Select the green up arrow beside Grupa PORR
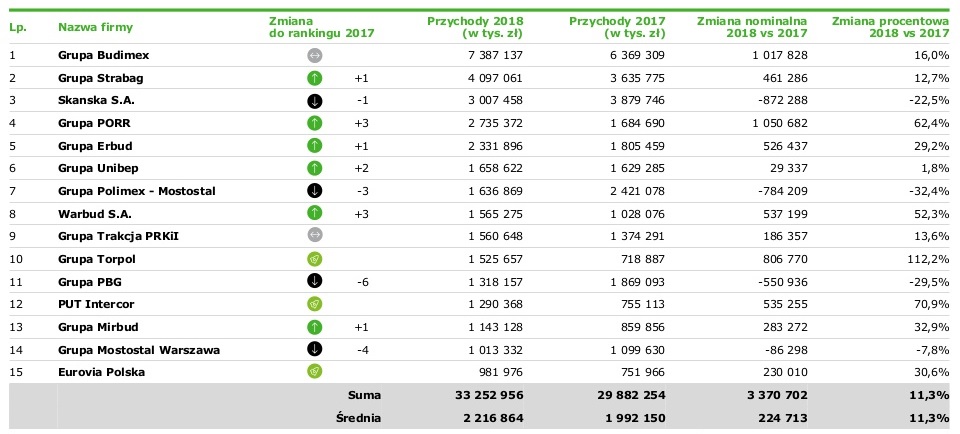960x434 pixels. pyautogui.click(x=314, y=123)
